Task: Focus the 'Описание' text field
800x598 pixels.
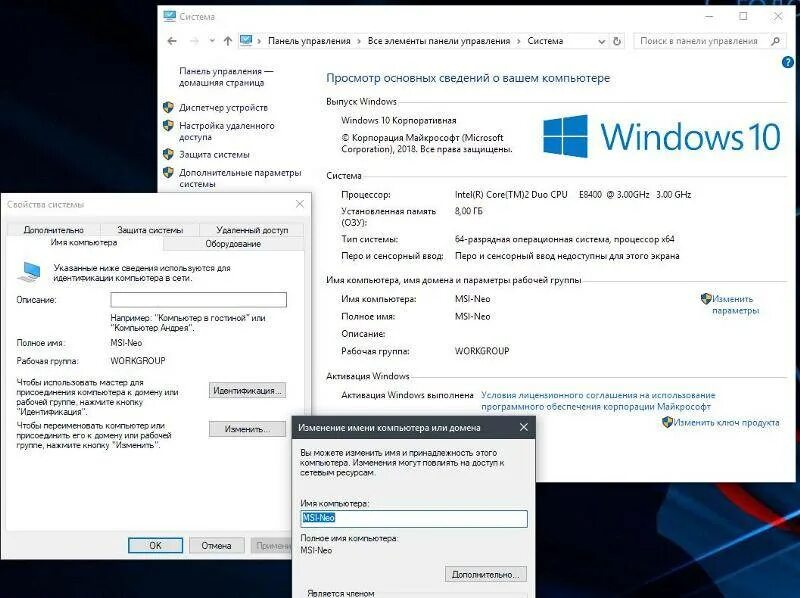Action: (198, 300)
